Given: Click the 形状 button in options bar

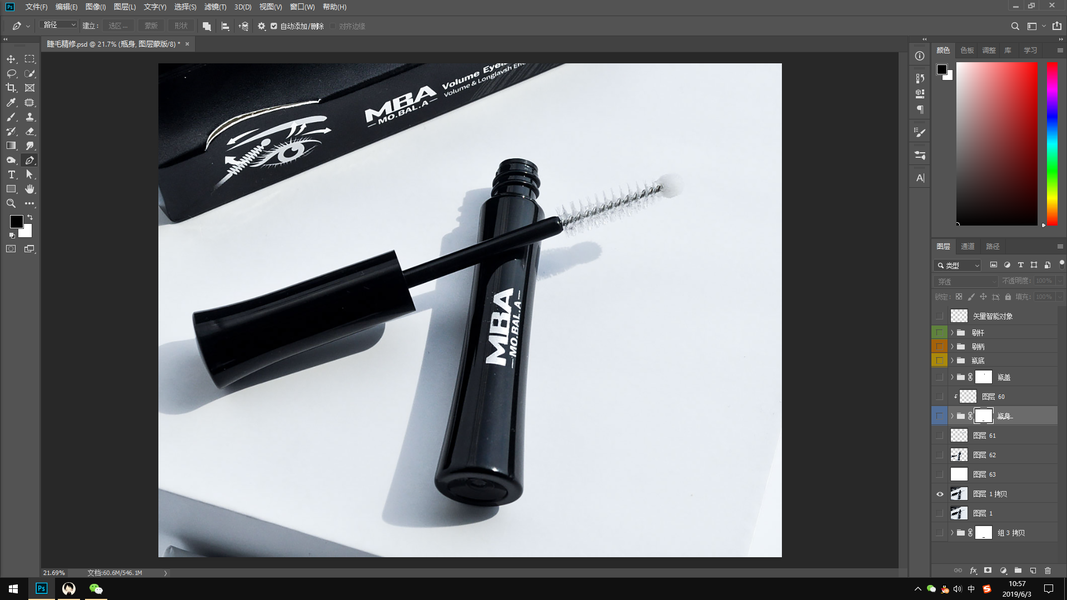Looking at the screenshot, I should (x=181, y=26).
